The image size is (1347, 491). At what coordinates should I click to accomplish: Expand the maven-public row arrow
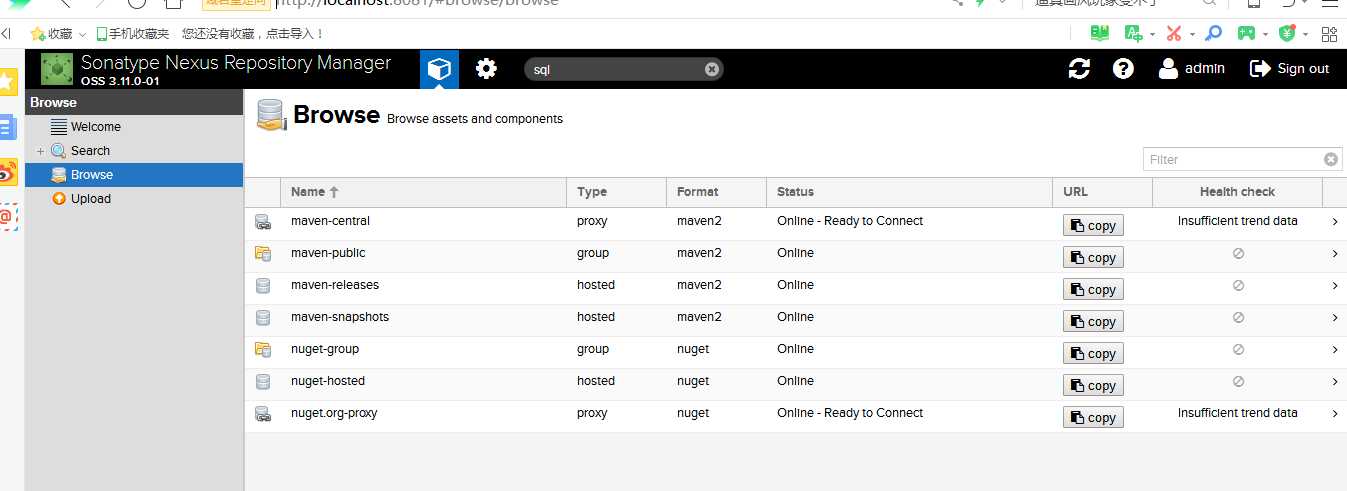[1335, 254]
